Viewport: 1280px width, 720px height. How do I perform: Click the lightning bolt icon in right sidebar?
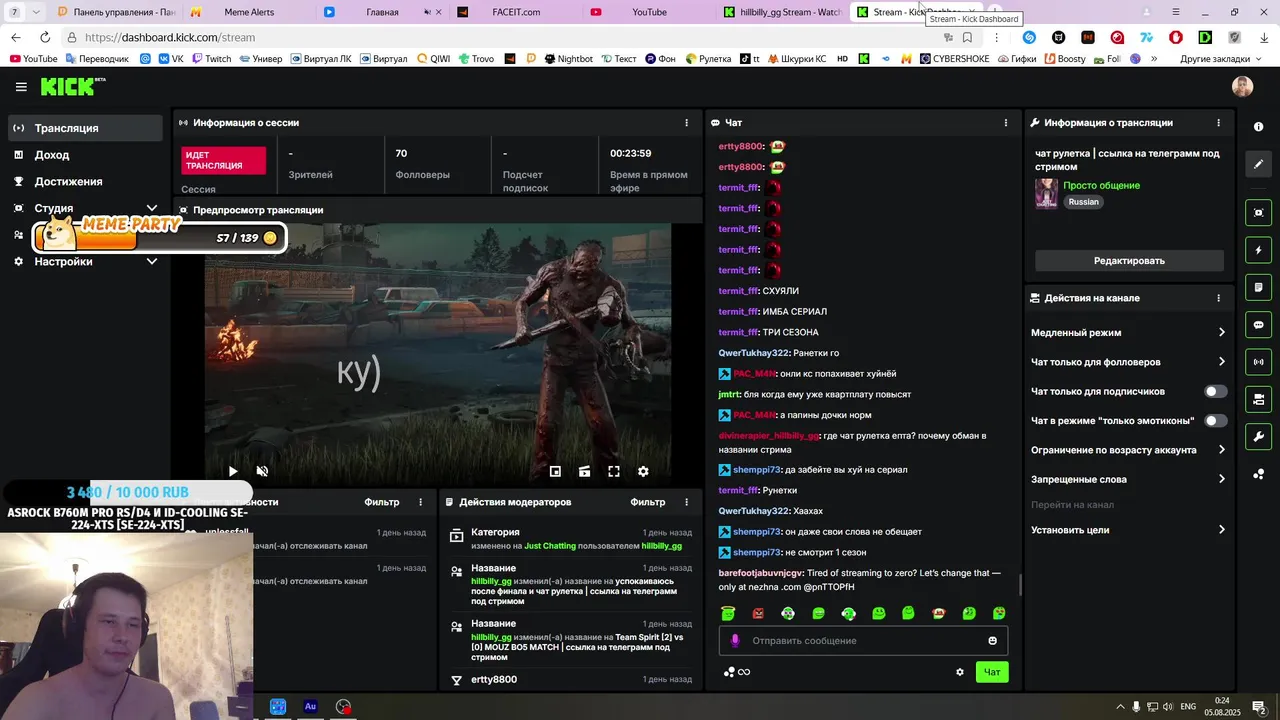click(1259, 249)
